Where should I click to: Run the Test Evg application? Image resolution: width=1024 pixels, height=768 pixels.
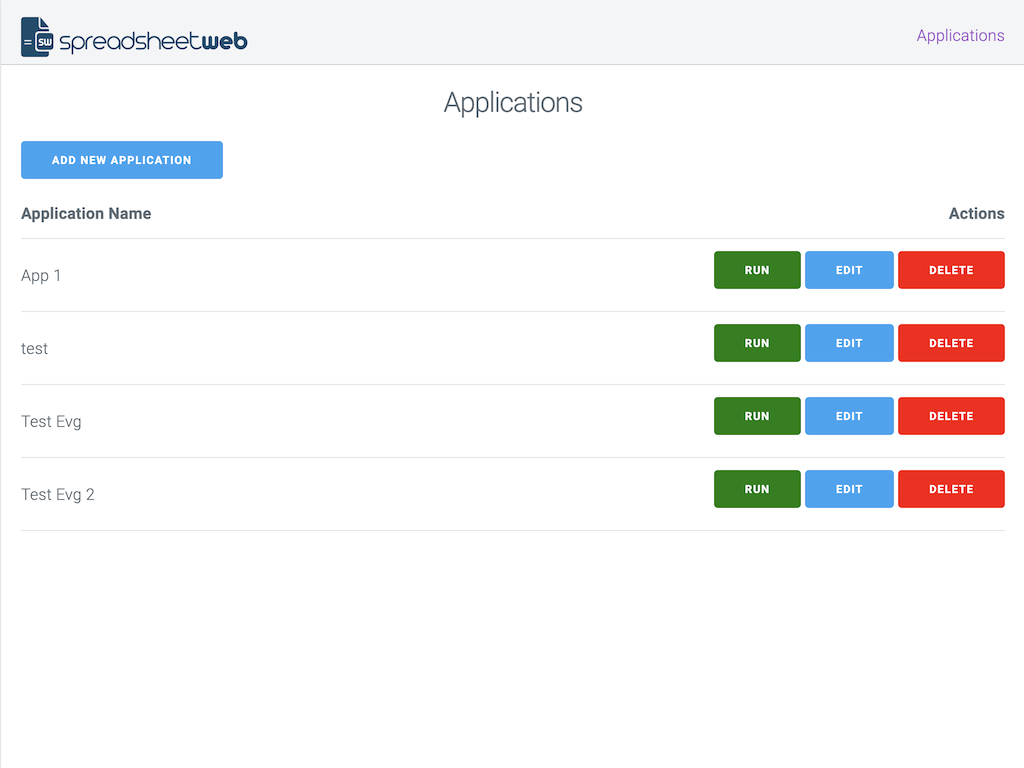pos(757,416)
